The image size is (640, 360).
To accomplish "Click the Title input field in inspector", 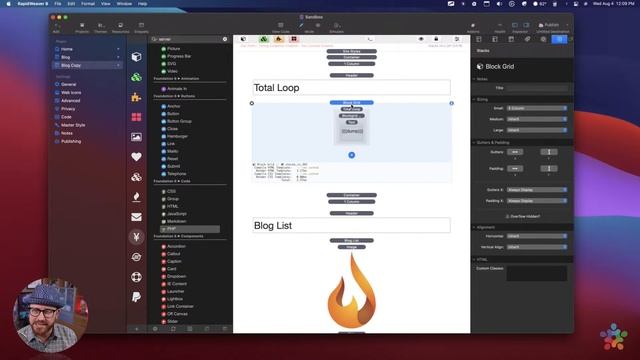I will (537, 88).
